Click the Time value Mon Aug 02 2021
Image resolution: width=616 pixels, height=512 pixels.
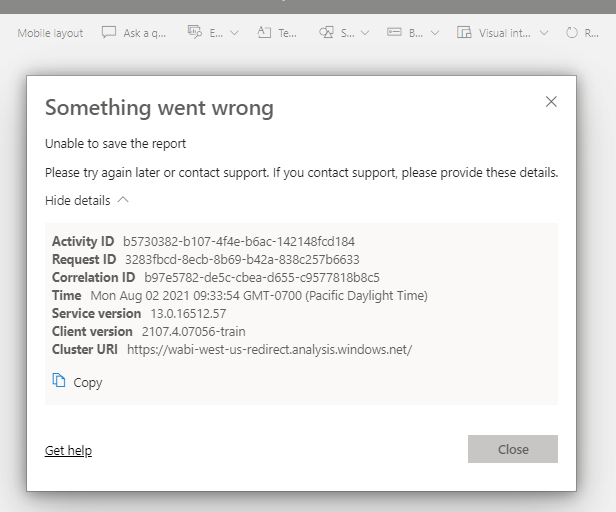click(x=259, y=295)
